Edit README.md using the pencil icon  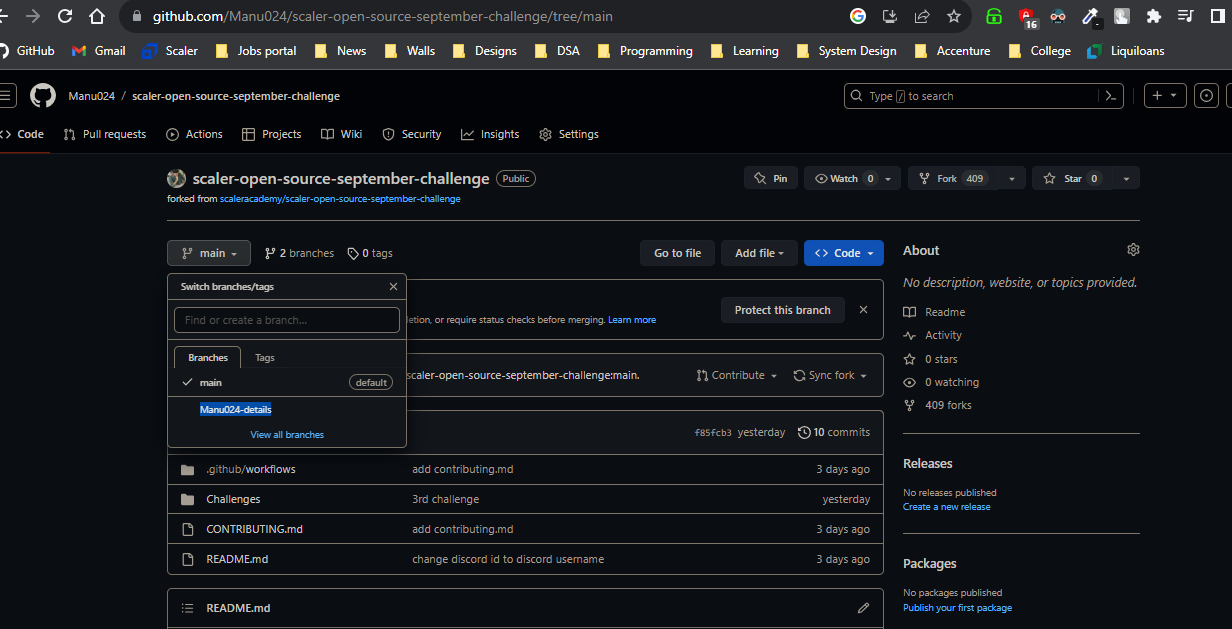pos(864,607)
